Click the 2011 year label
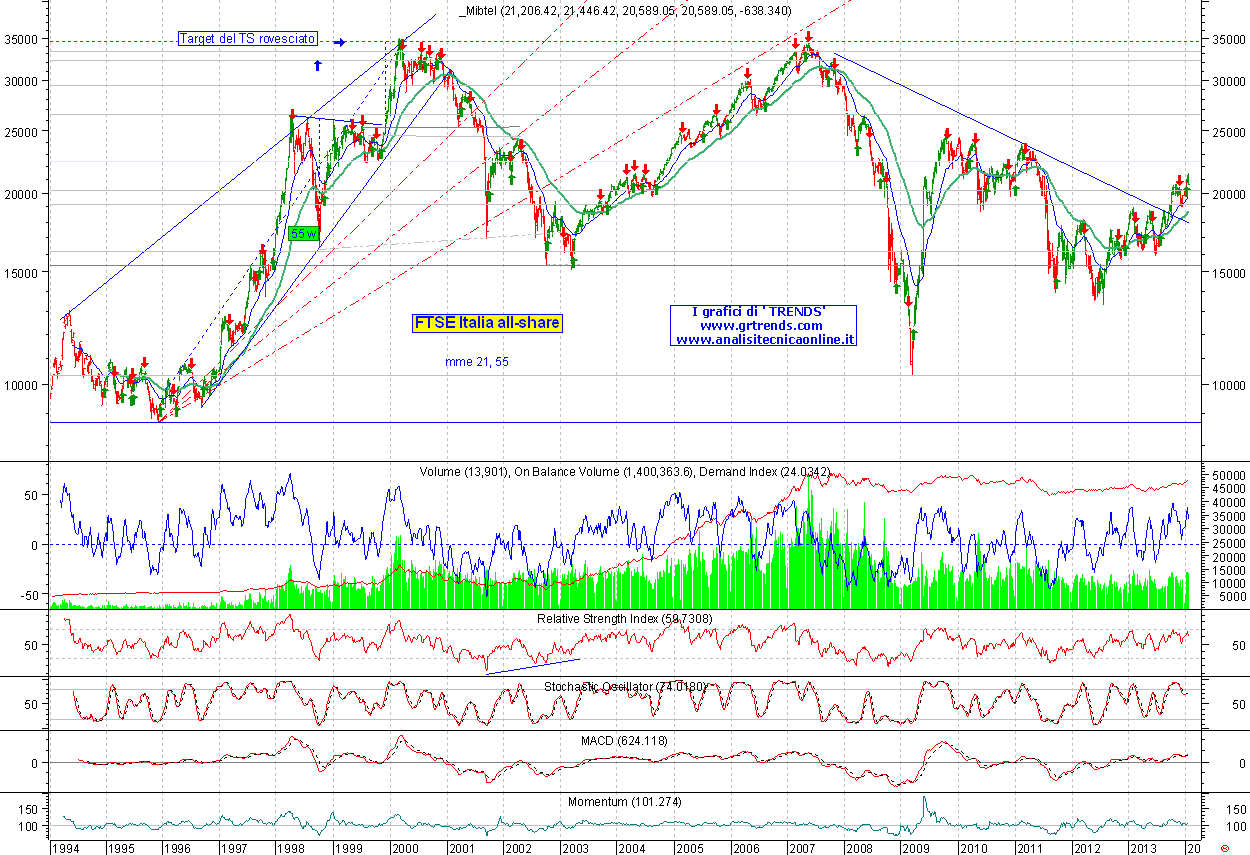The height and width of the screenshot is (855, 1250). pos(1030,848)
